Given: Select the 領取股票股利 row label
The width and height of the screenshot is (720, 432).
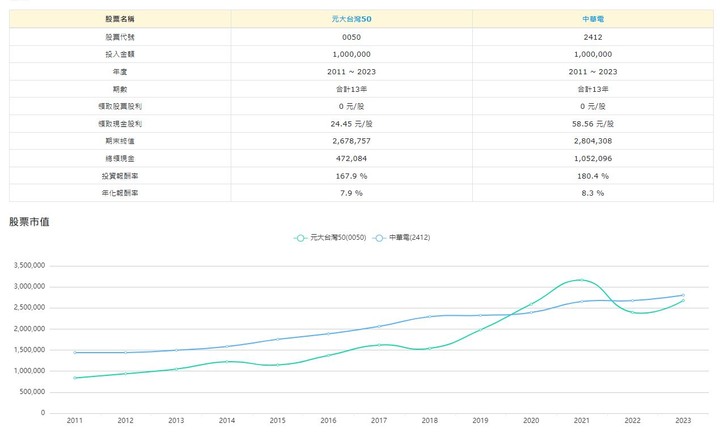Looking at the screenshot, I should click(120, 106).
